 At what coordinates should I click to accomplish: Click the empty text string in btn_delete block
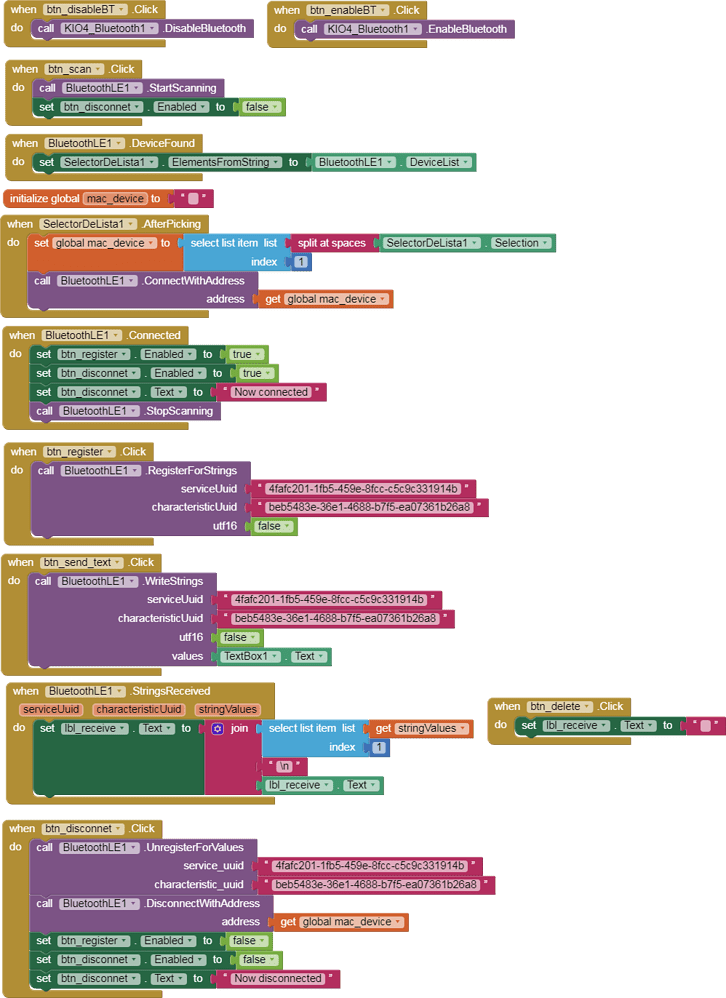705,726
